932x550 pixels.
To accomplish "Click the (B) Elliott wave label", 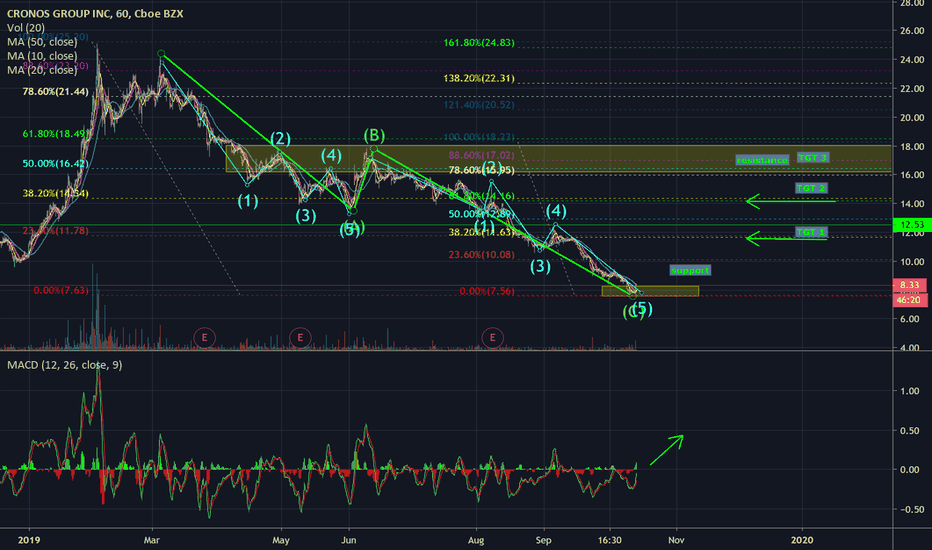I will click(x=374, y=135).
